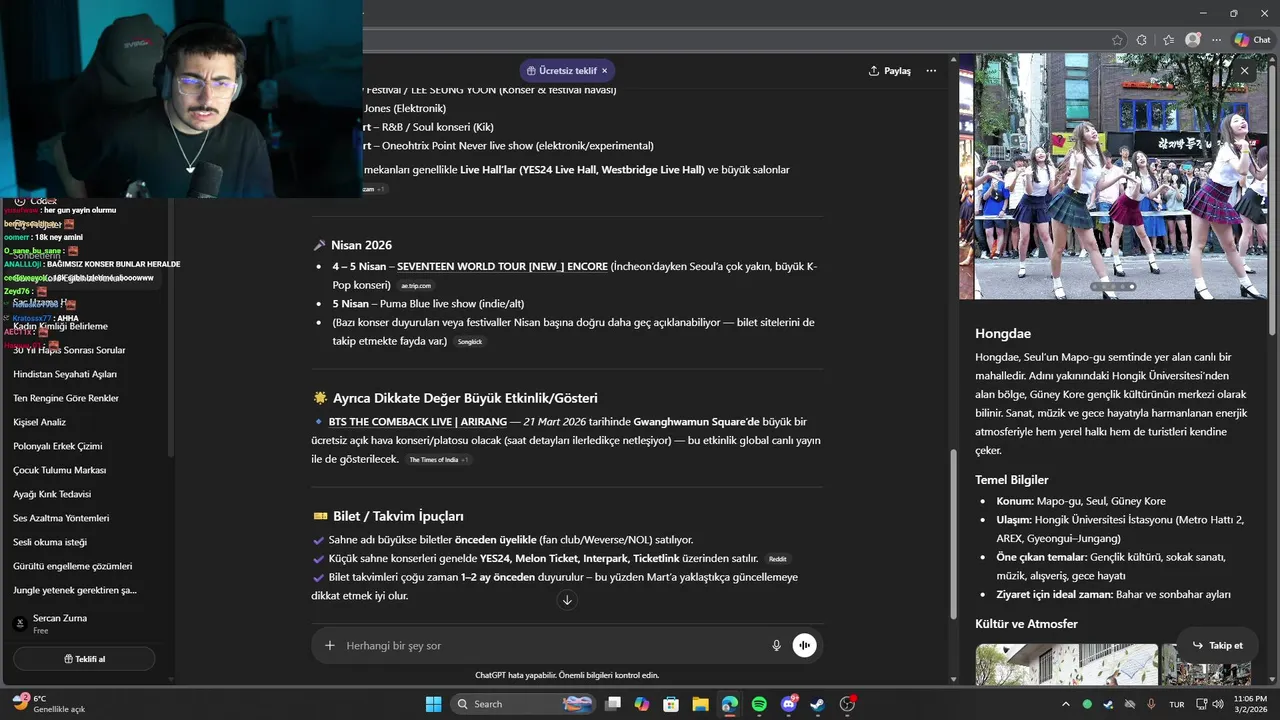Open browser extensions puzzle icon
Viewport: 1280px width, 720px height.
1142,40
